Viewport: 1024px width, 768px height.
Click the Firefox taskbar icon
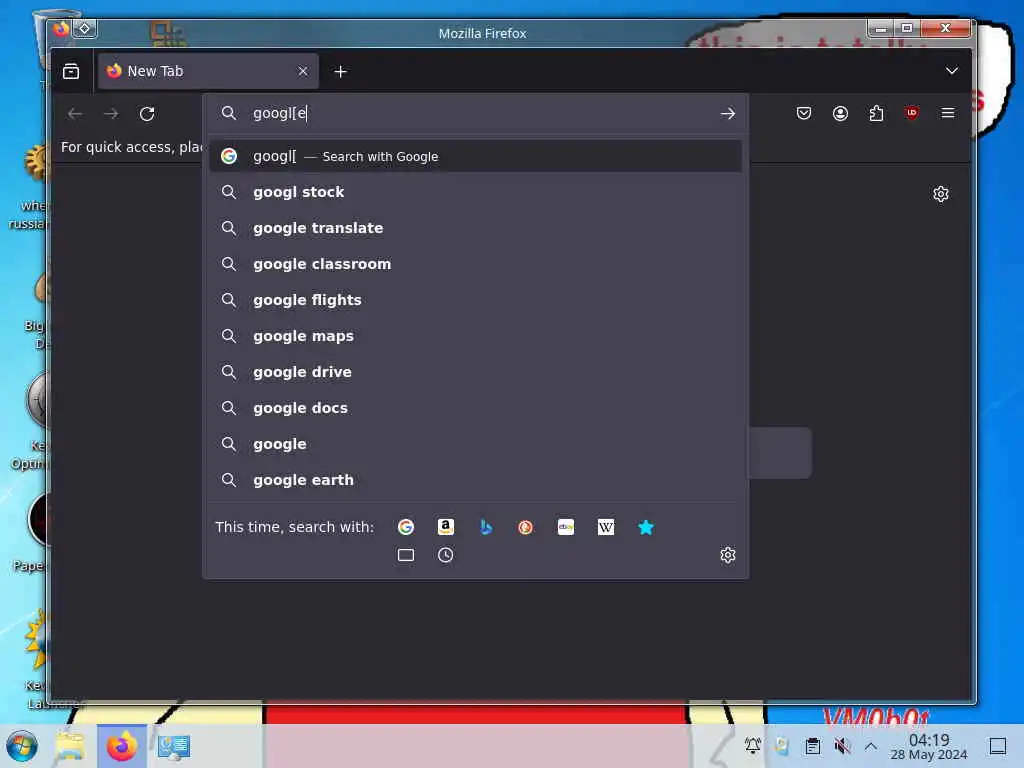[122, 746]
